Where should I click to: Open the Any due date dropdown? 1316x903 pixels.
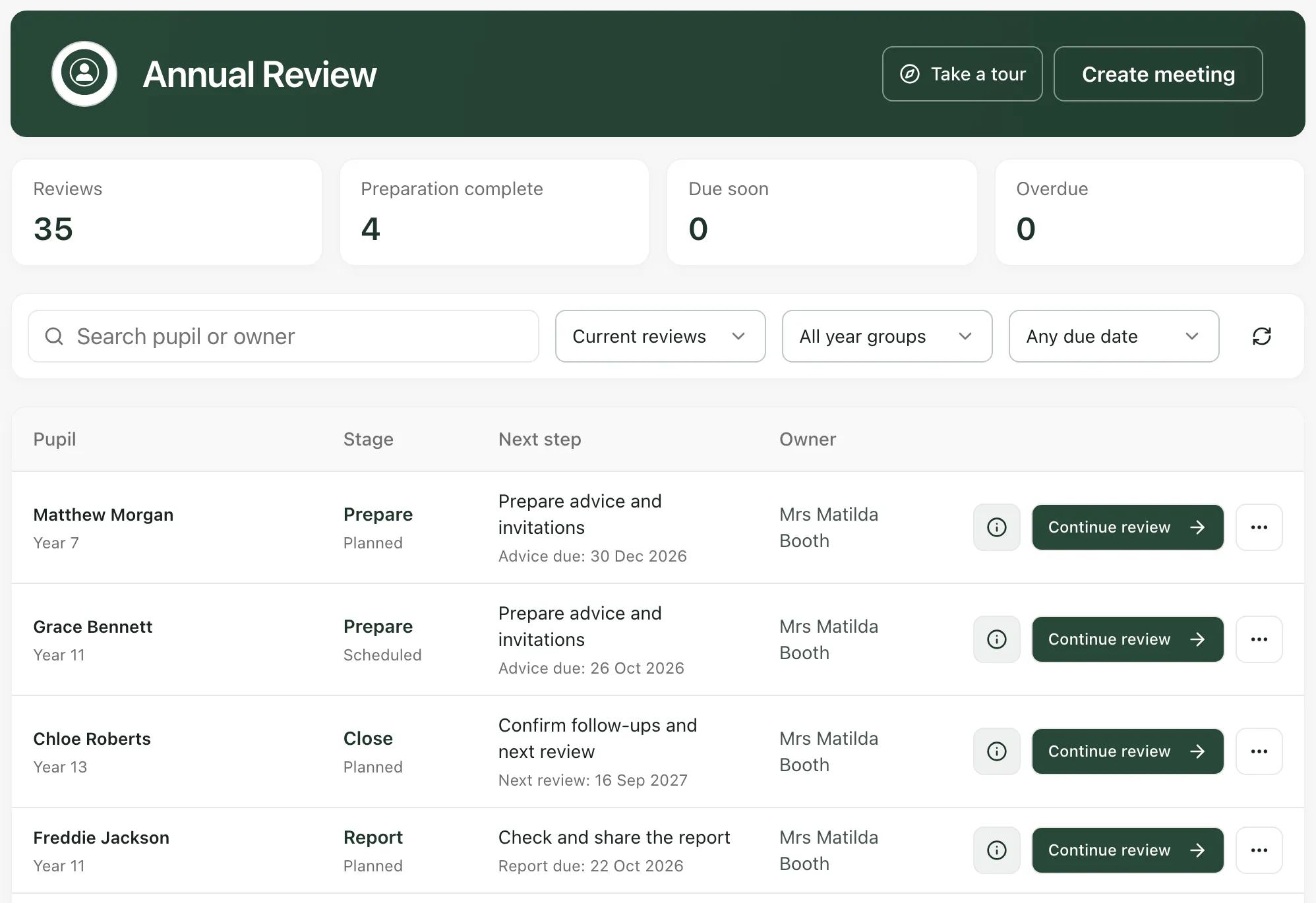1114,336
